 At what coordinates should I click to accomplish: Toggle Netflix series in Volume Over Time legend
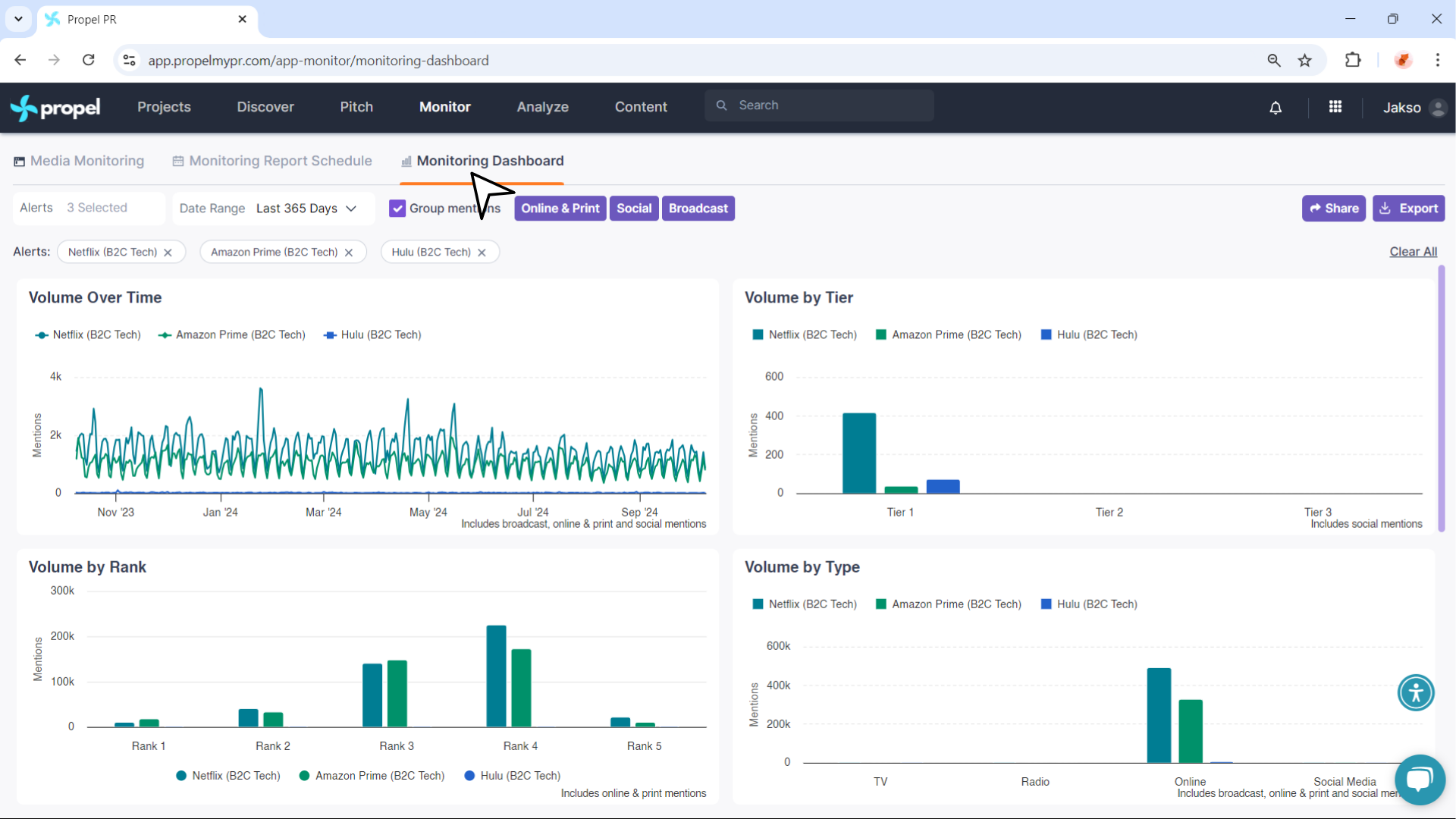[x=88, y=335]
